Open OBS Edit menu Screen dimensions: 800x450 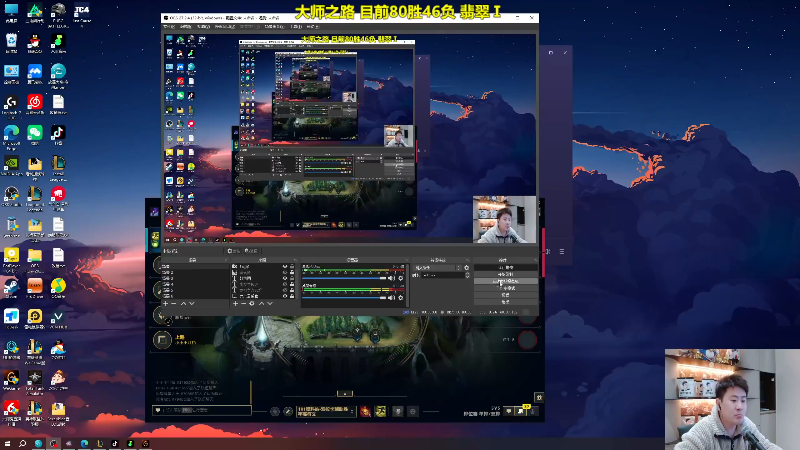(x=186, y=27)
